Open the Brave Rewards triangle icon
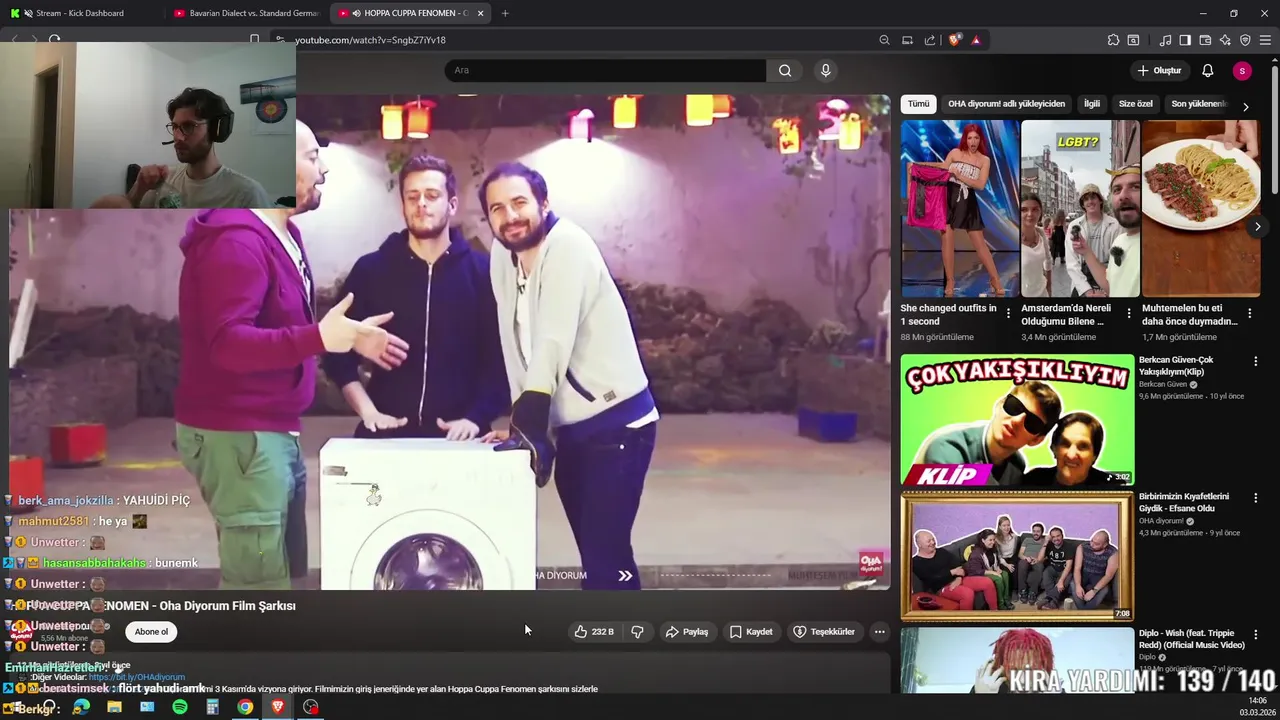Screen dimensions: 1280x720 976,40
